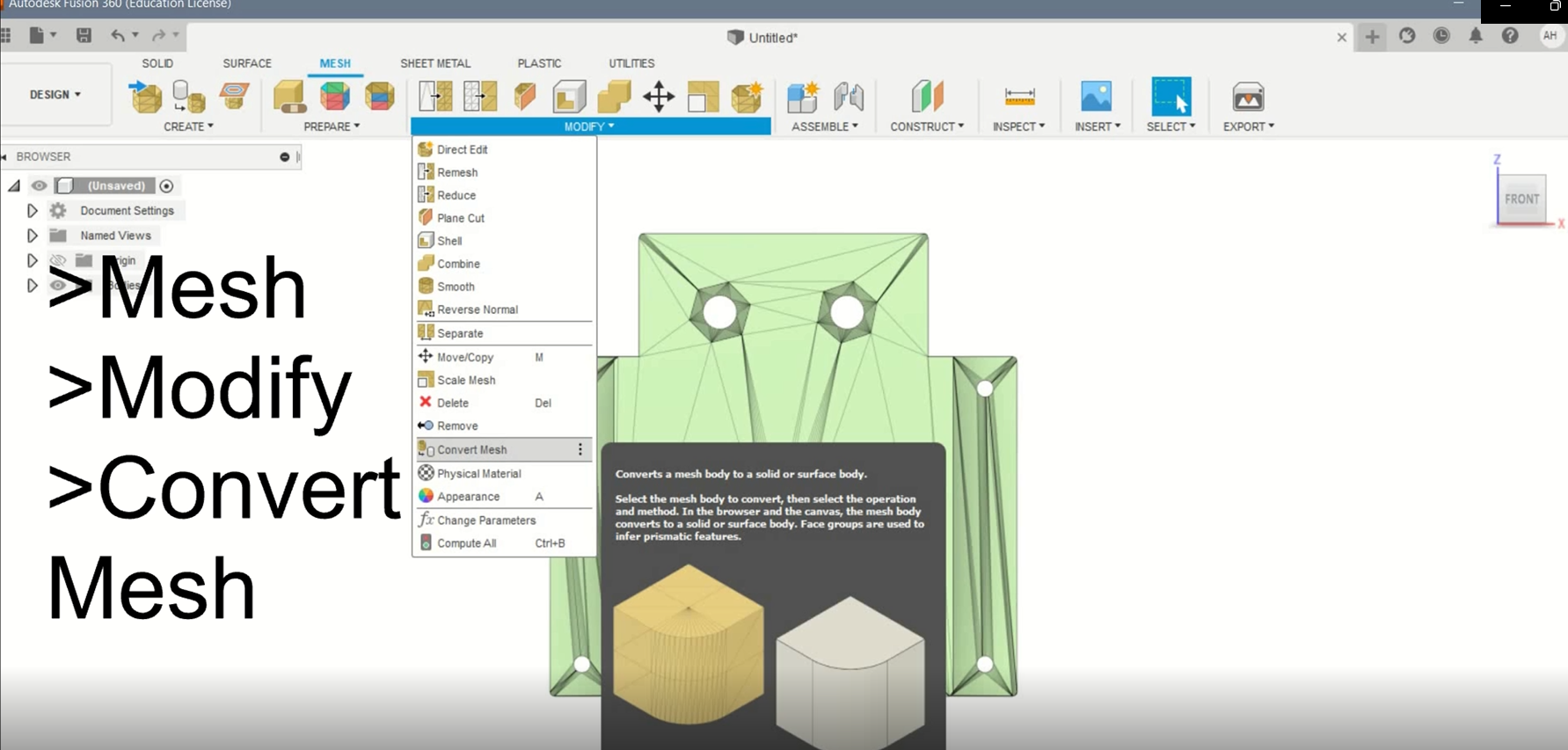Click the New Component icon in the Assemble group
1568x750 pixels.
803,96
